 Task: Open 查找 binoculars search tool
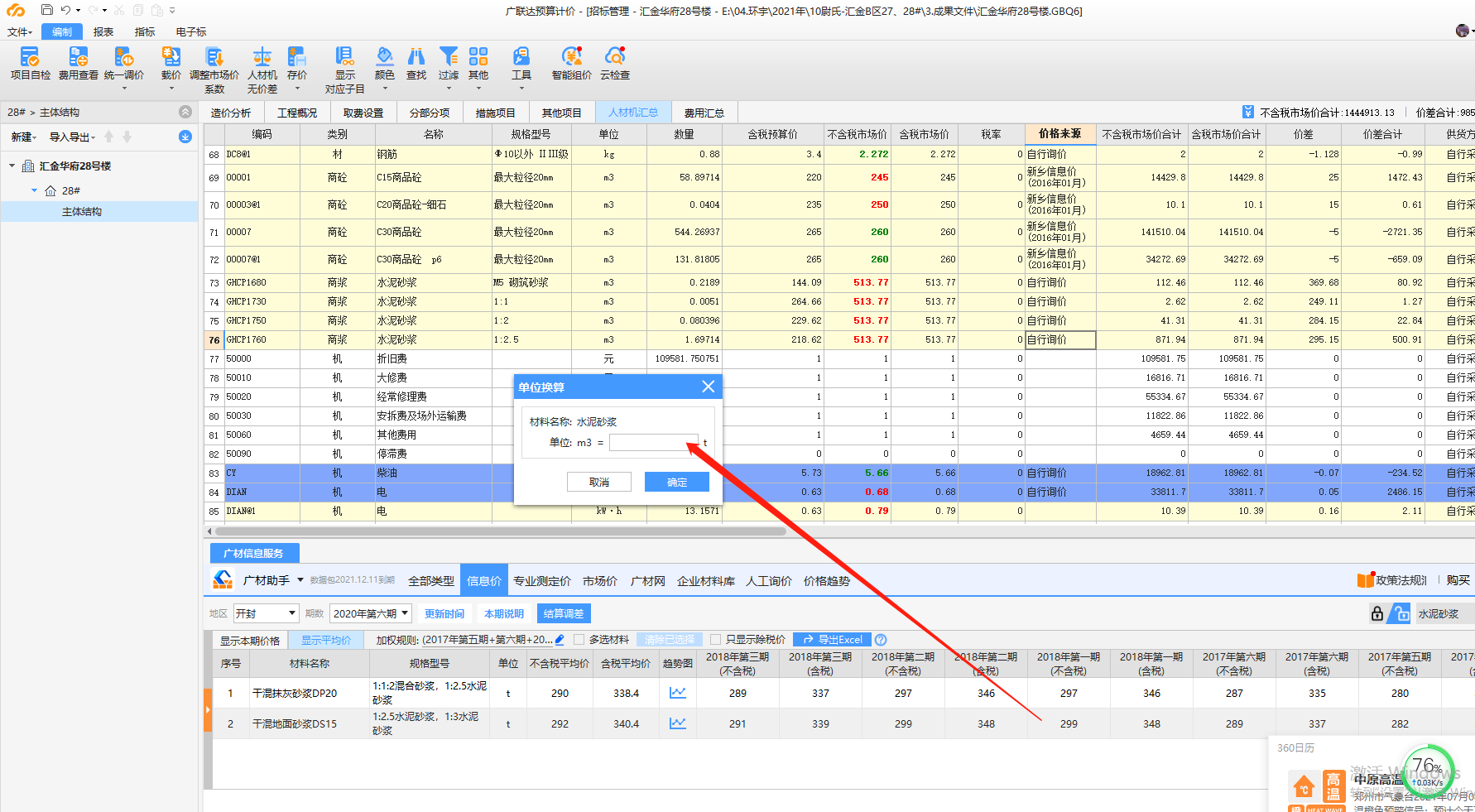click(416, 64)
